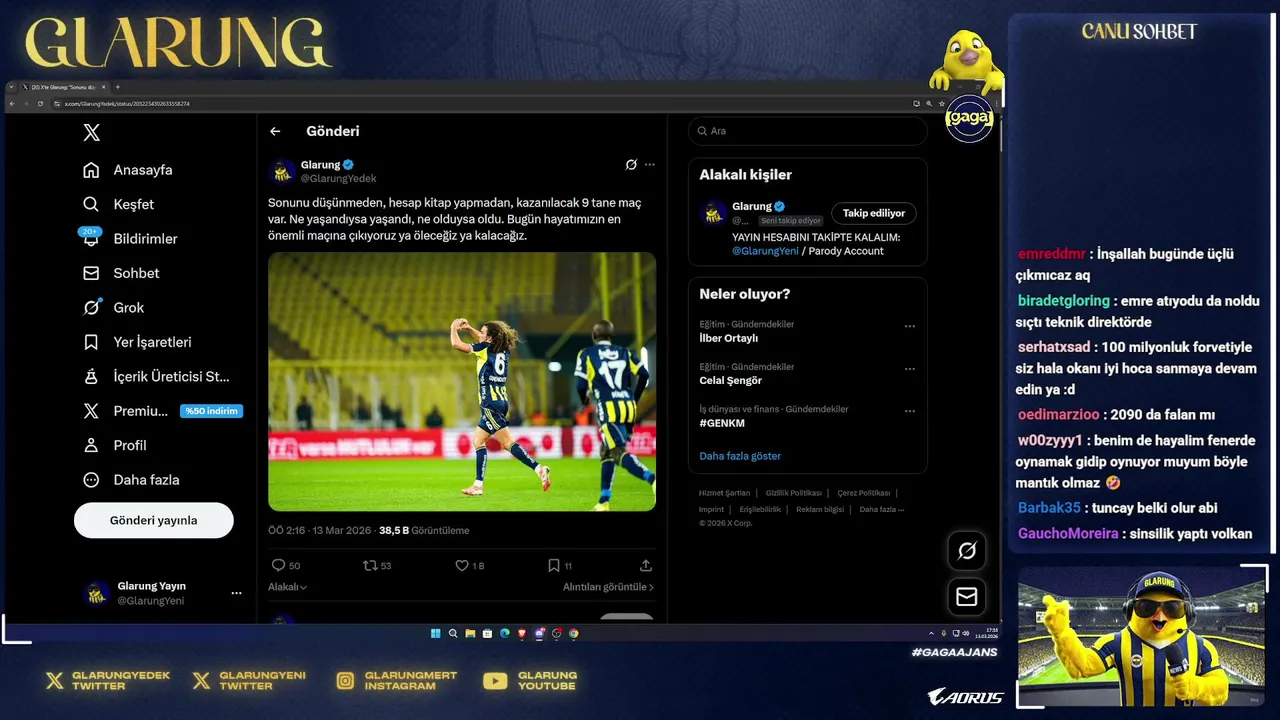Image resolution: width=1280 pixels, height=720 pixels.
Task: Open Keşfet explore page
Action: (x=118, y=204)
